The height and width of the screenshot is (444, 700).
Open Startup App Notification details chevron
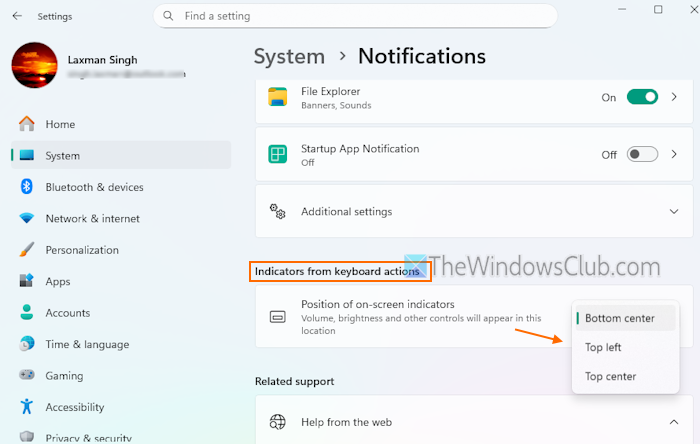click(x=674, y=154)
